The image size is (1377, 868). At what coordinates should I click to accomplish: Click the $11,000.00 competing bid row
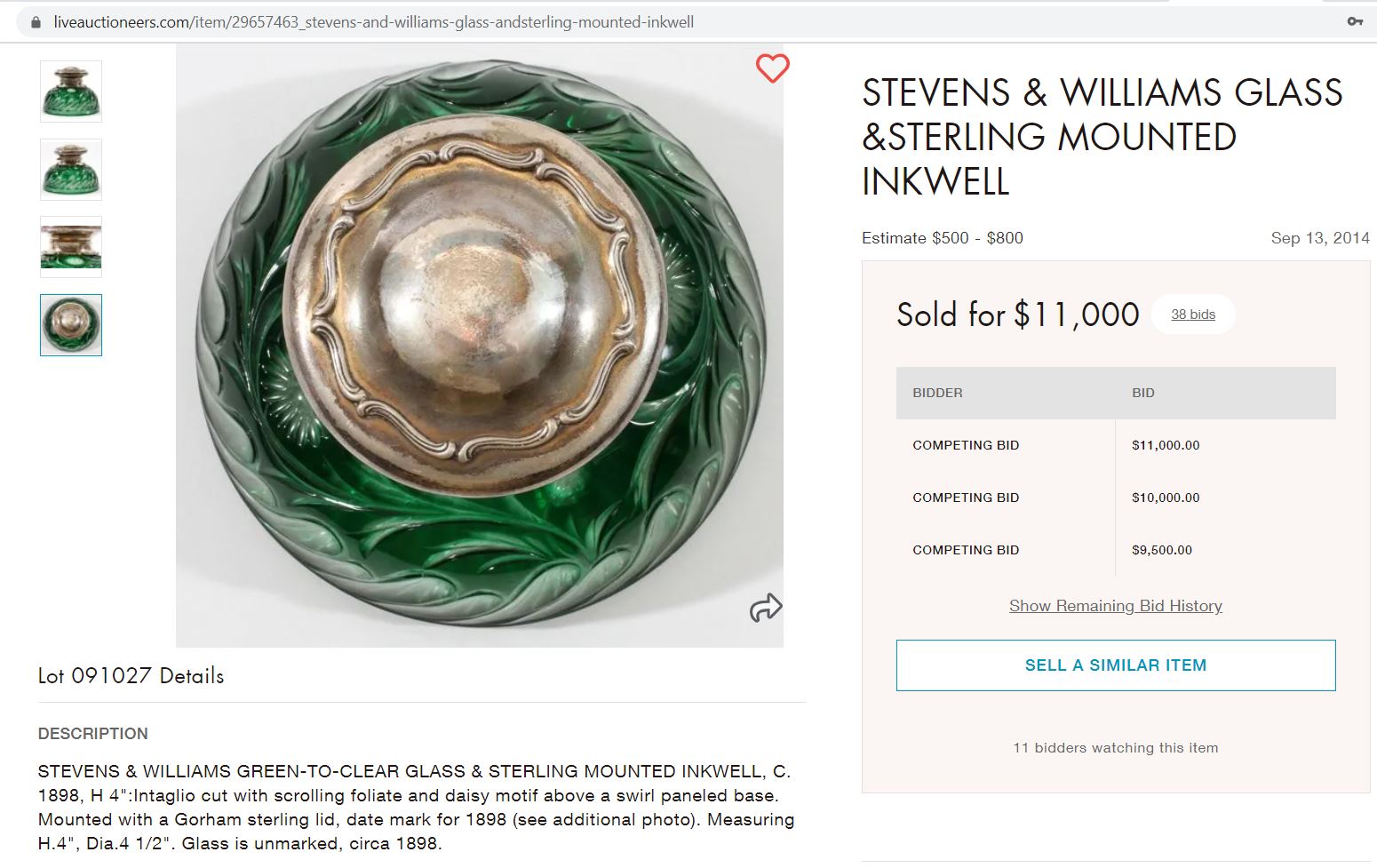click(x=1115, y=445)
